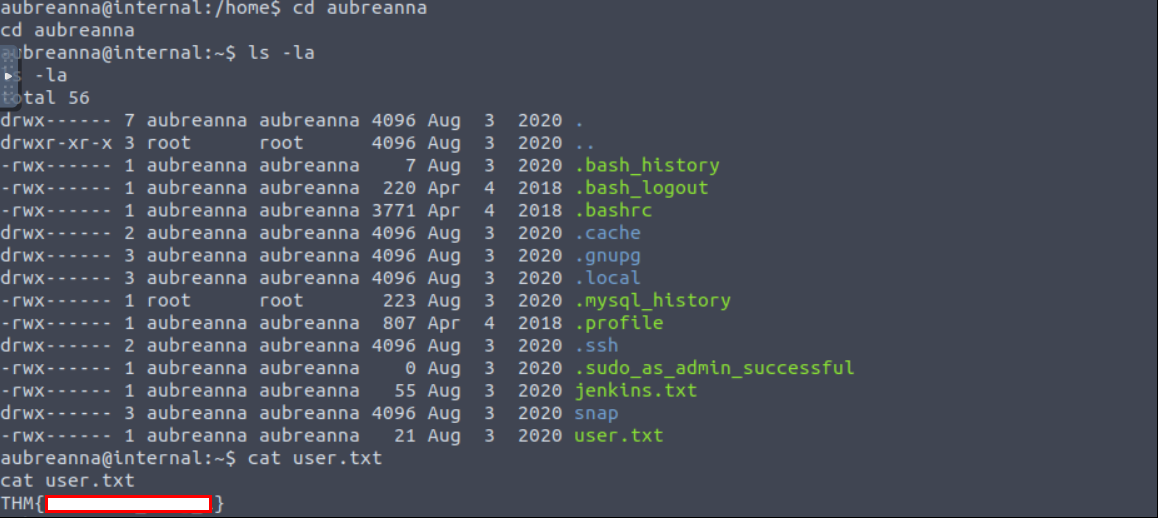Click the .sudo_as_admin_successful file name
Viewport: 1158px width, 518px height.
[714, 367]
